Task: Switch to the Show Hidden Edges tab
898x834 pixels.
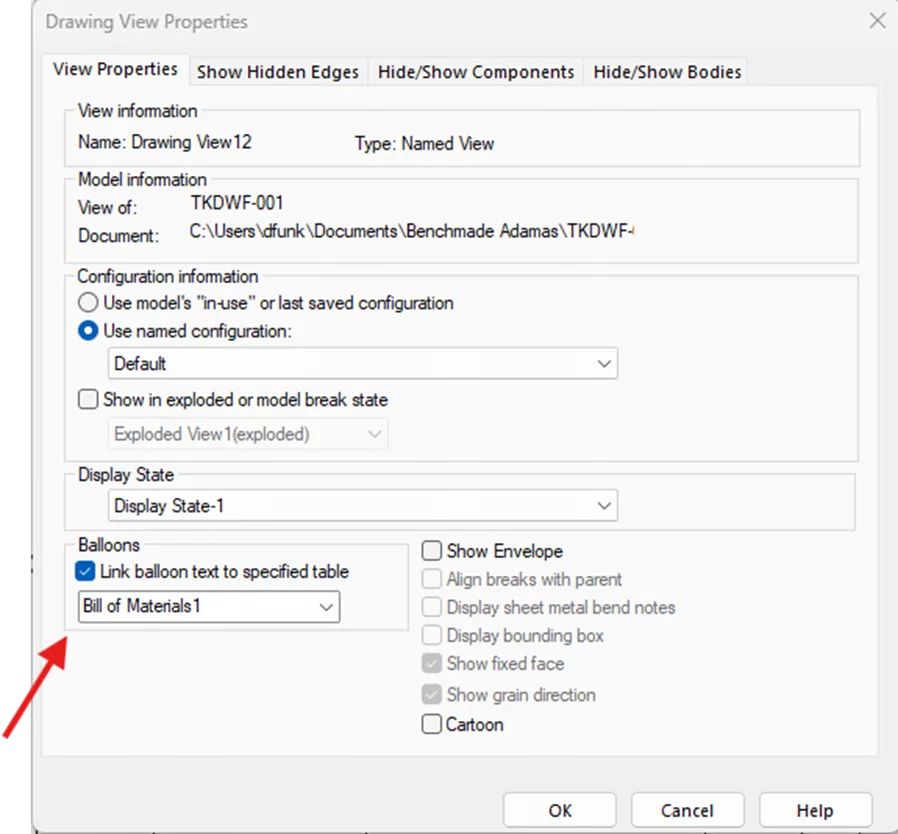Action: [278, 71]
